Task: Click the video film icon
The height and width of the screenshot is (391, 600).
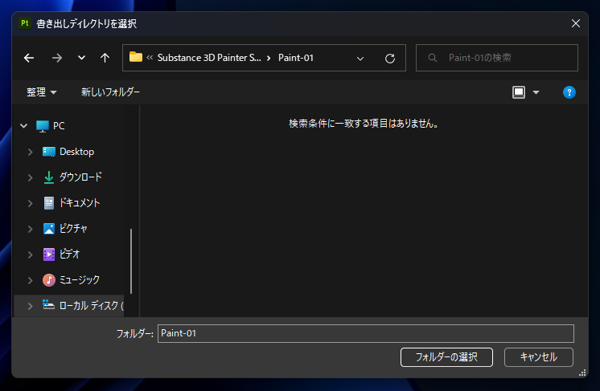Action: (x=49, y=254)
